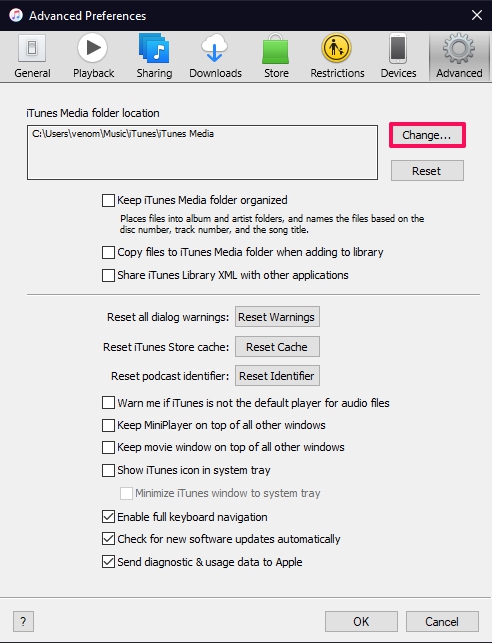
Task: Click the Reset Warnings button
Action: (x=277, y=317)
